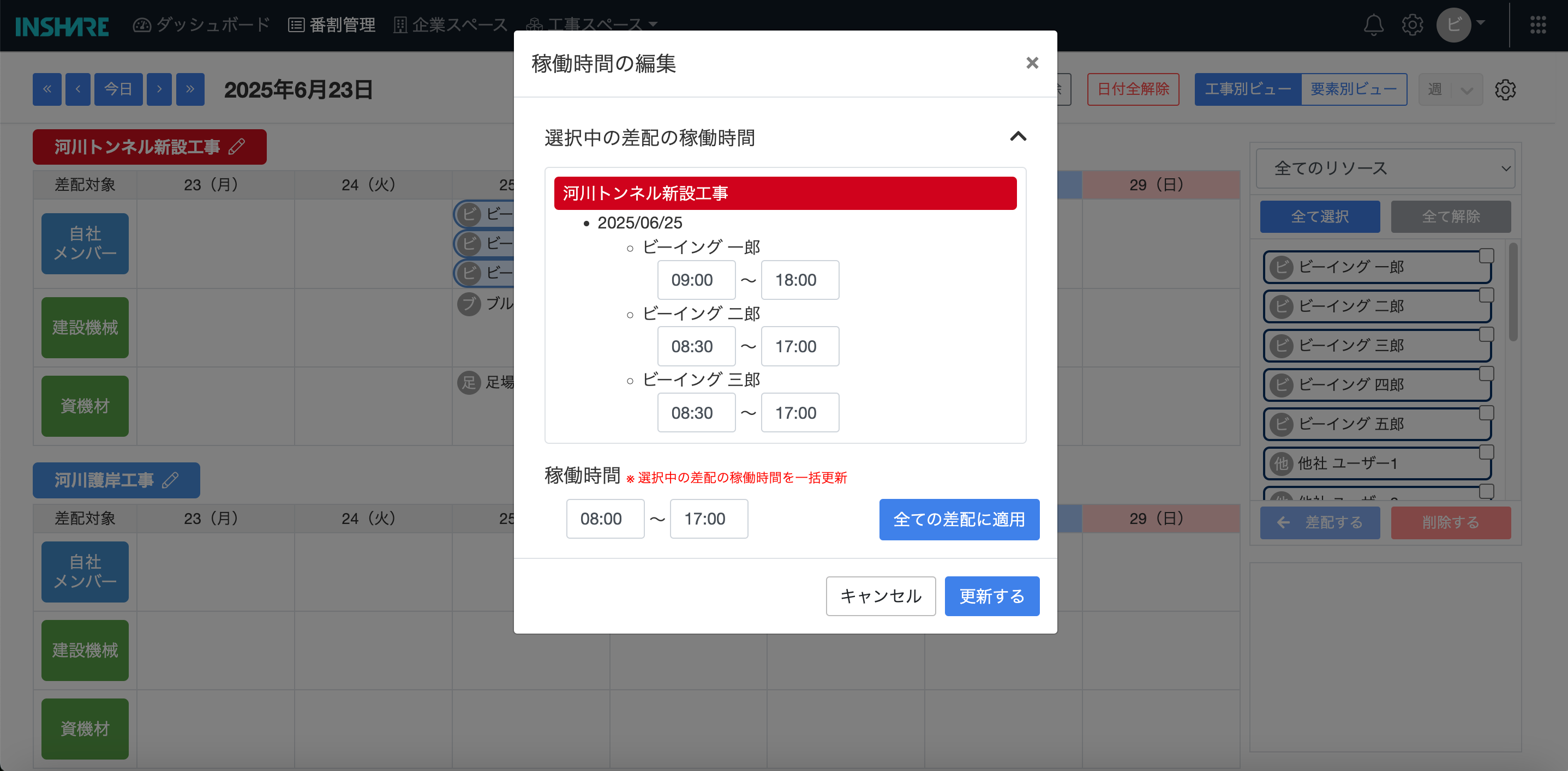Image resolution: width=1568 pixels, height=771 pixels.
Task: Edit ビーイング 二郎 start time 08:30
Action: click(x=696, y=346)
